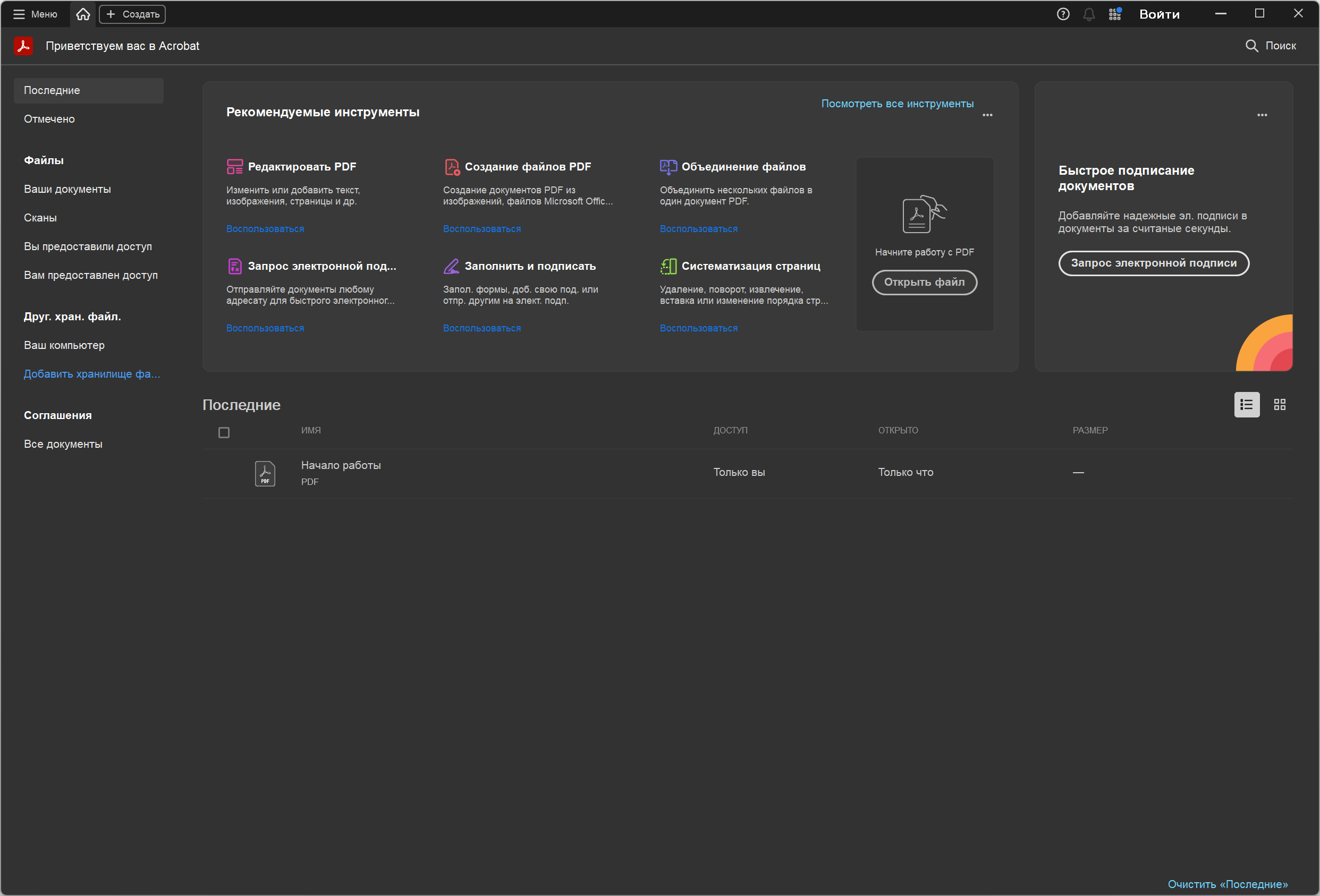Open the notifications bell icon
This screenshot has width=1320, height=896.
point(1088,14)
